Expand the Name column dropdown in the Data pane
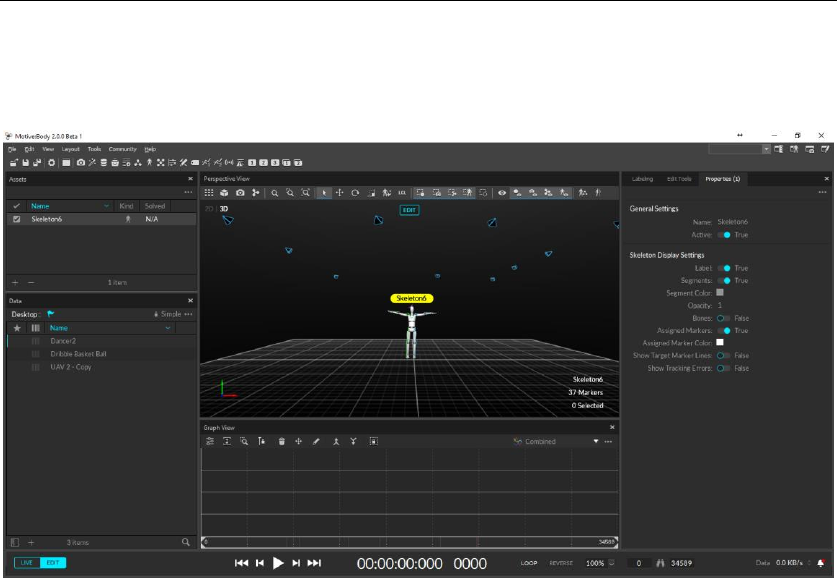Screen dimensions: 837x578 (167, 328)
